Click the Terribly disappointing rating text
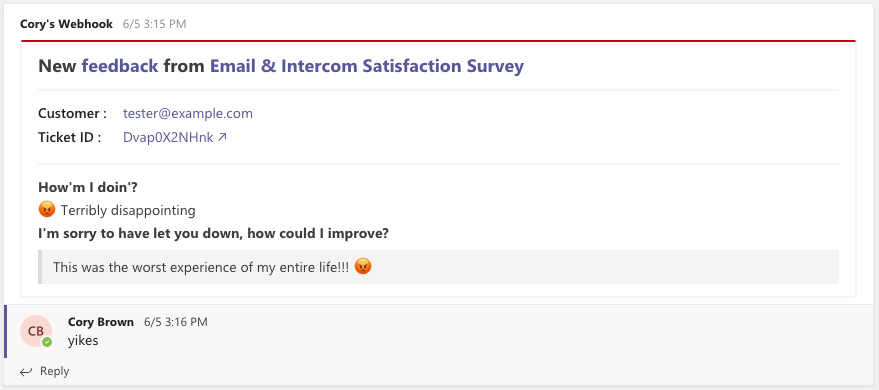The width and height of the screenshot is (879, 390). point(128,211)
